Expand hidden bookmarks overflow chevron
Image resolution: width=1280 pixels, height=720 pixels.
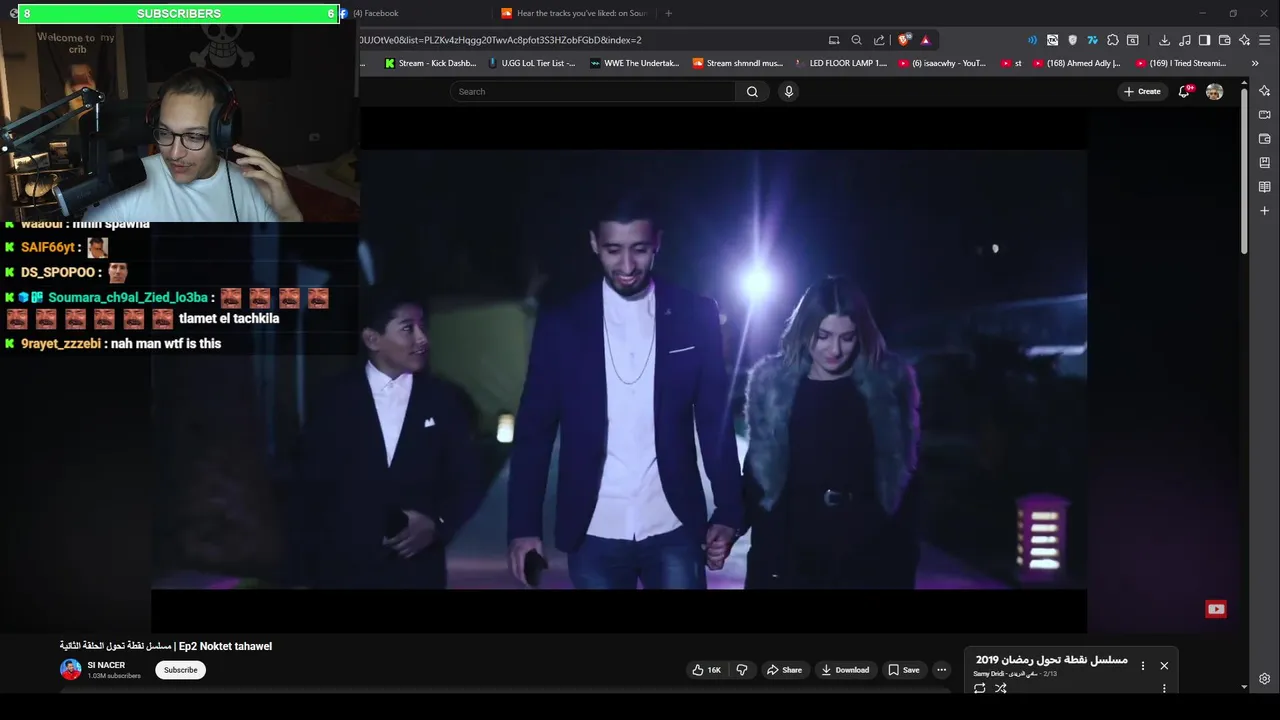pyautogui.click(x=1255, y=63)
